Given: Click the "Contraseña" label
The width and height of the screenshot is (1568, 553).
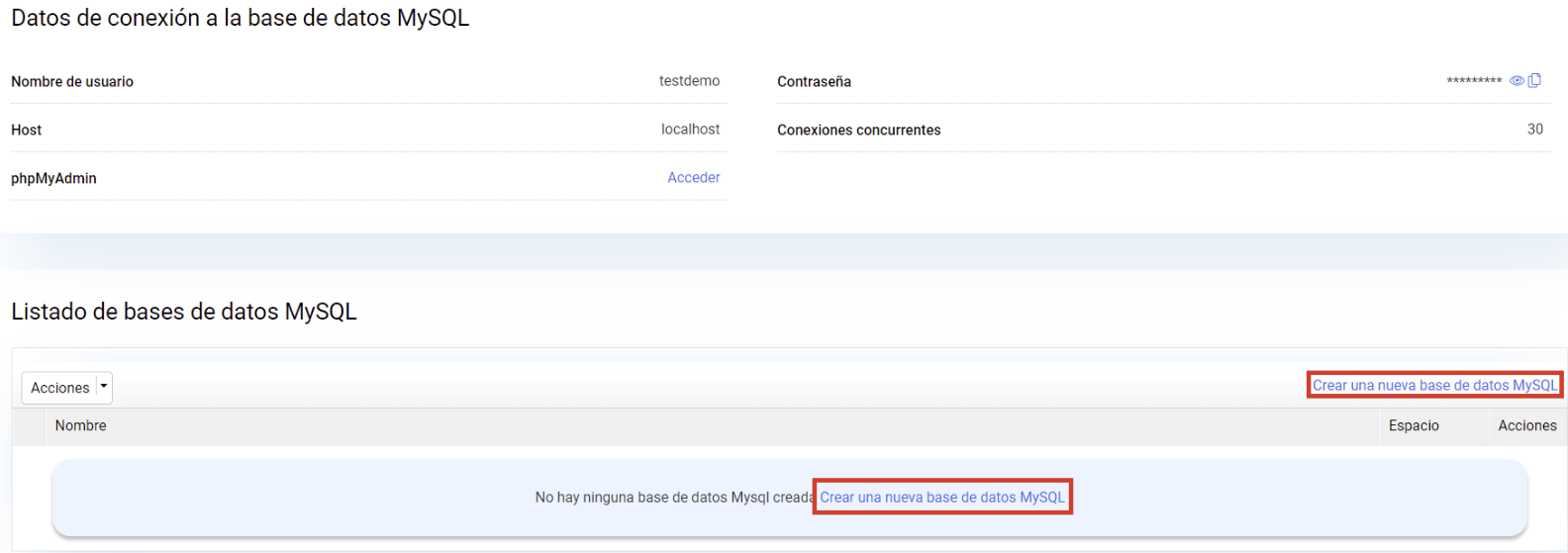Looking at the screenshot, I should coord(814,82).
